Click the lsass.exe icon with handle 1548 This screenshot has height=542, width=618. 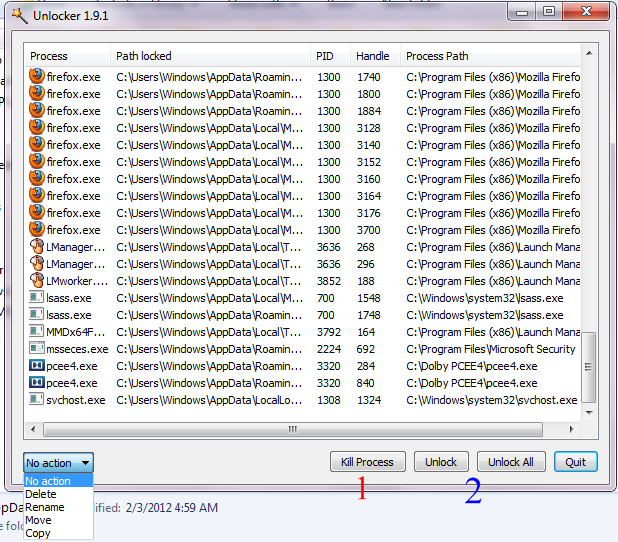[36, 297]
